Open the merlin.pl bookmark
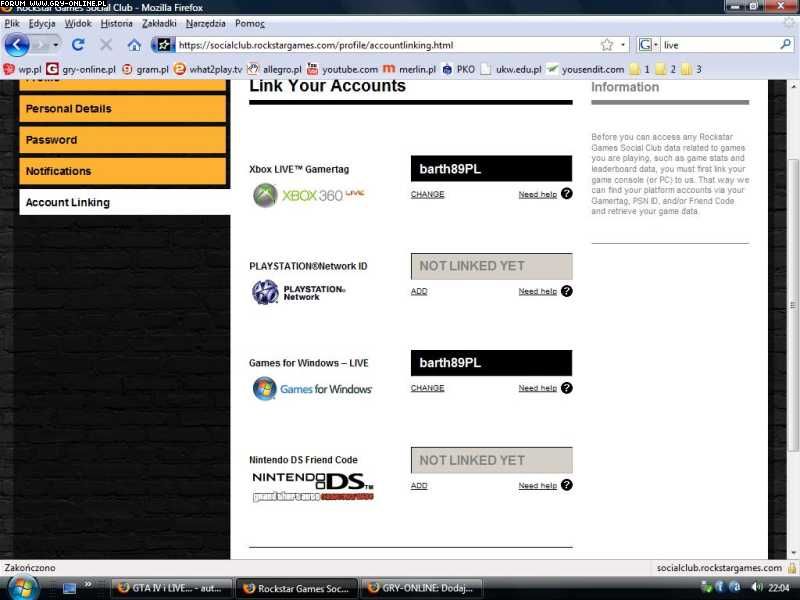This screenshot has width=800, height=600. pyautogui.click(x=410, y=69)
